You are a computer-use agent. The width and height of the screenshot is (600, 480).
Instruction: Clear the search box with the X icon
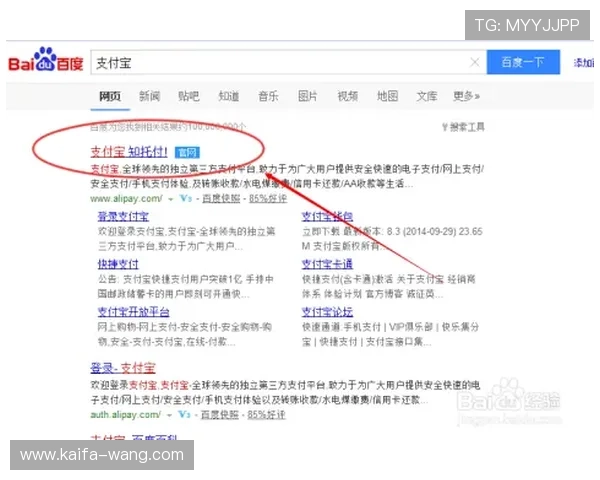pyautogui.click(x=474, y=62)
